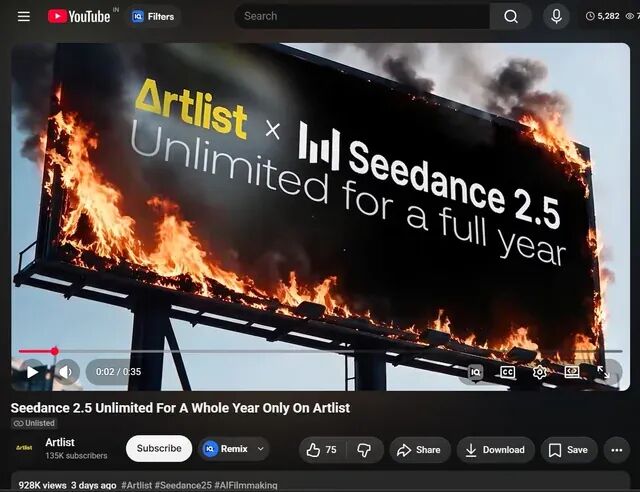Save the video to a playlist
640x492 pixels.
(569, 450)
